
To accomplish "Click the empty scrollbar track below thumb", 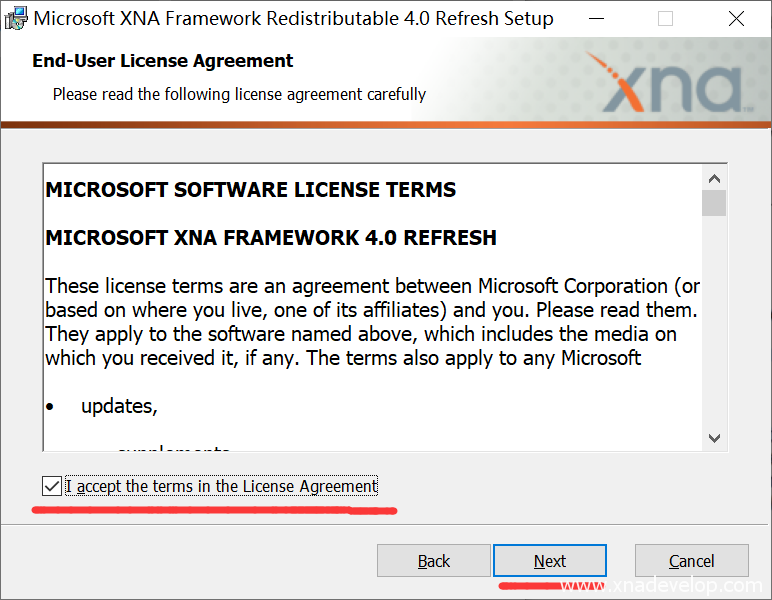I will 714,320.
